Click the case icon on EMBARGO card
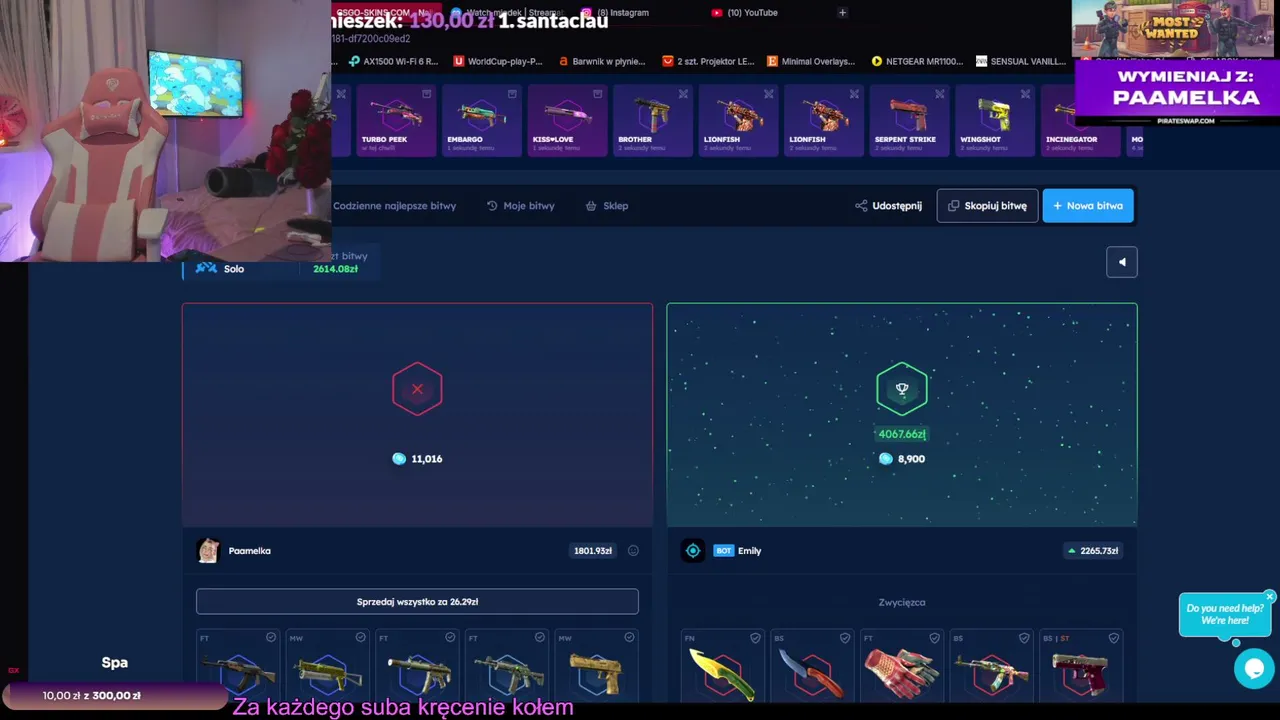This screenshot has height=720, width=1280. click(x=512, y=94)
